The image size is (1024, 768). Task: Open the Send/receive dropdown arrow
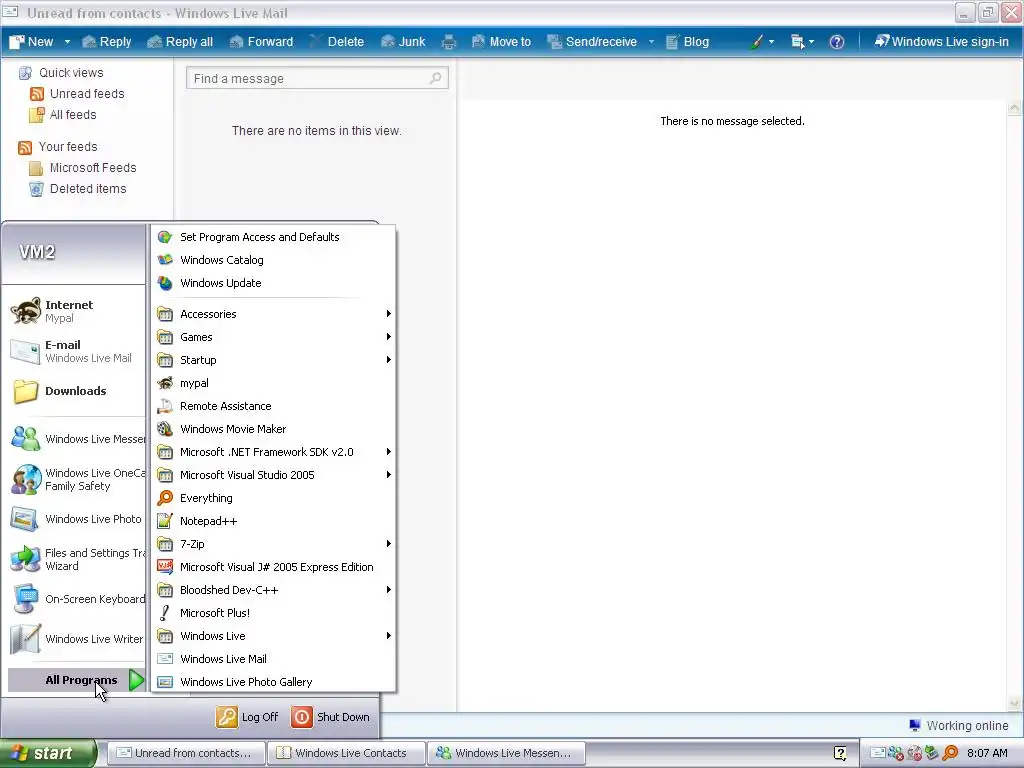coord(651,42)
